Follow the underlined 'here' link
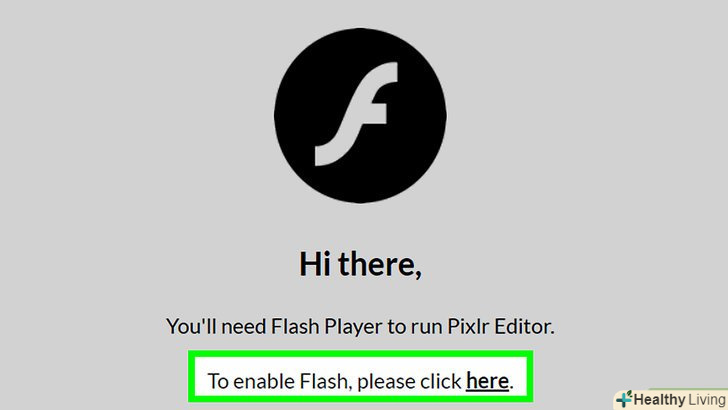Screen dimensions: 728x410 [487, 381]
